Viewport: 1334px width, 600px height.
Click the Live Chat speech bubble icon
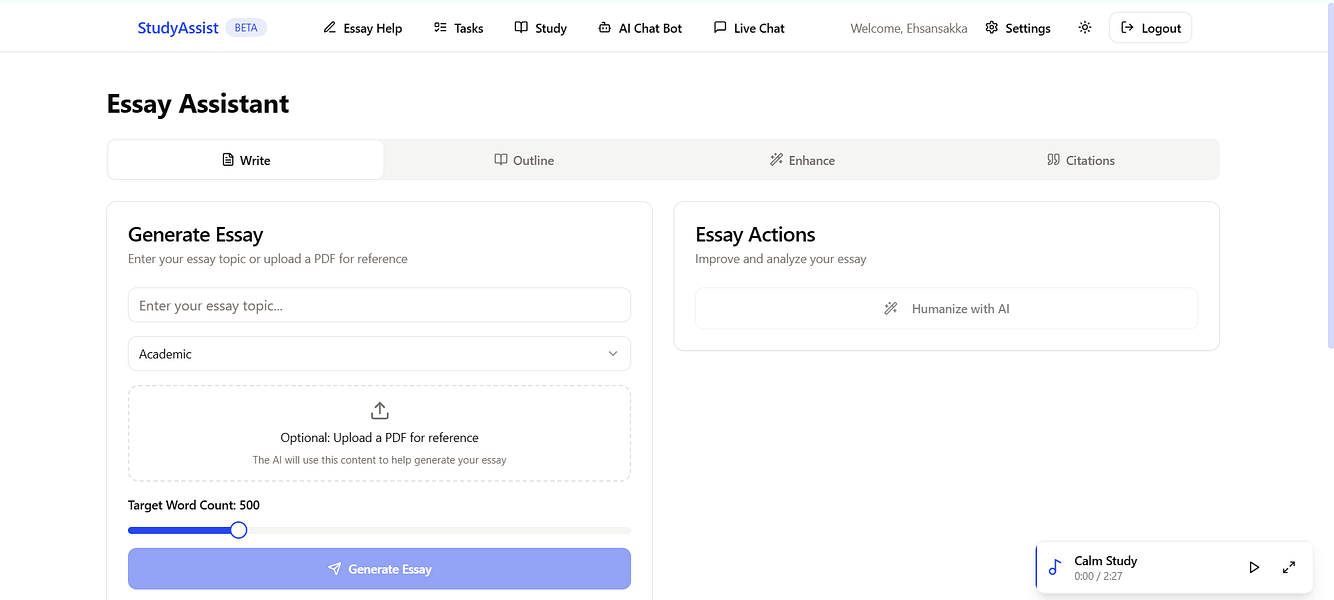(720, 28)
